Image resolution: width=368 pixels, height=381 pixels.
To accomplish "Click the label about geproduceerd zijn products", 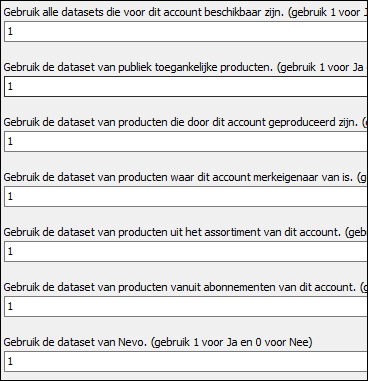I will click(x=180, y=123).
